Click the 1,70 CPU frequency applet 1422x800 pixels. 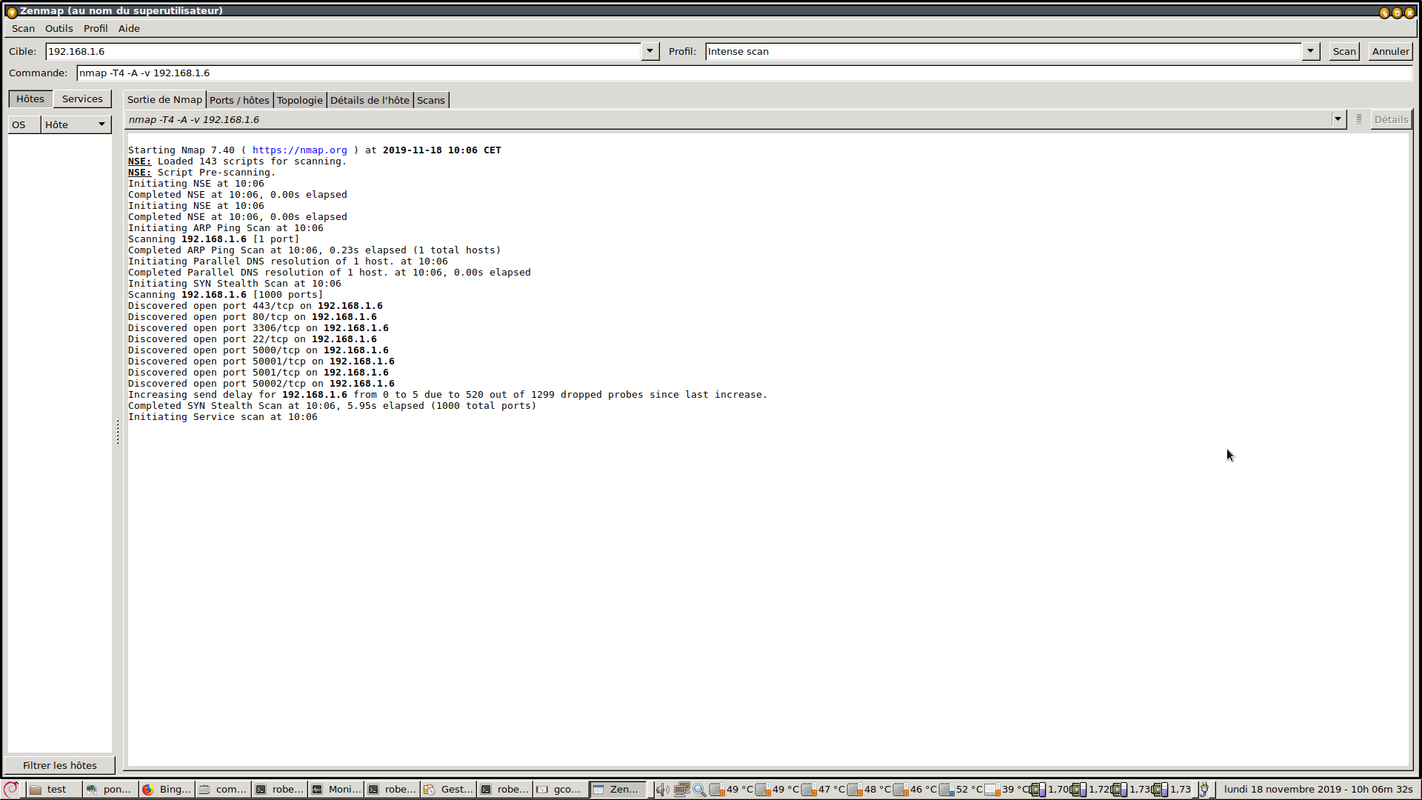coord(1050,789)
